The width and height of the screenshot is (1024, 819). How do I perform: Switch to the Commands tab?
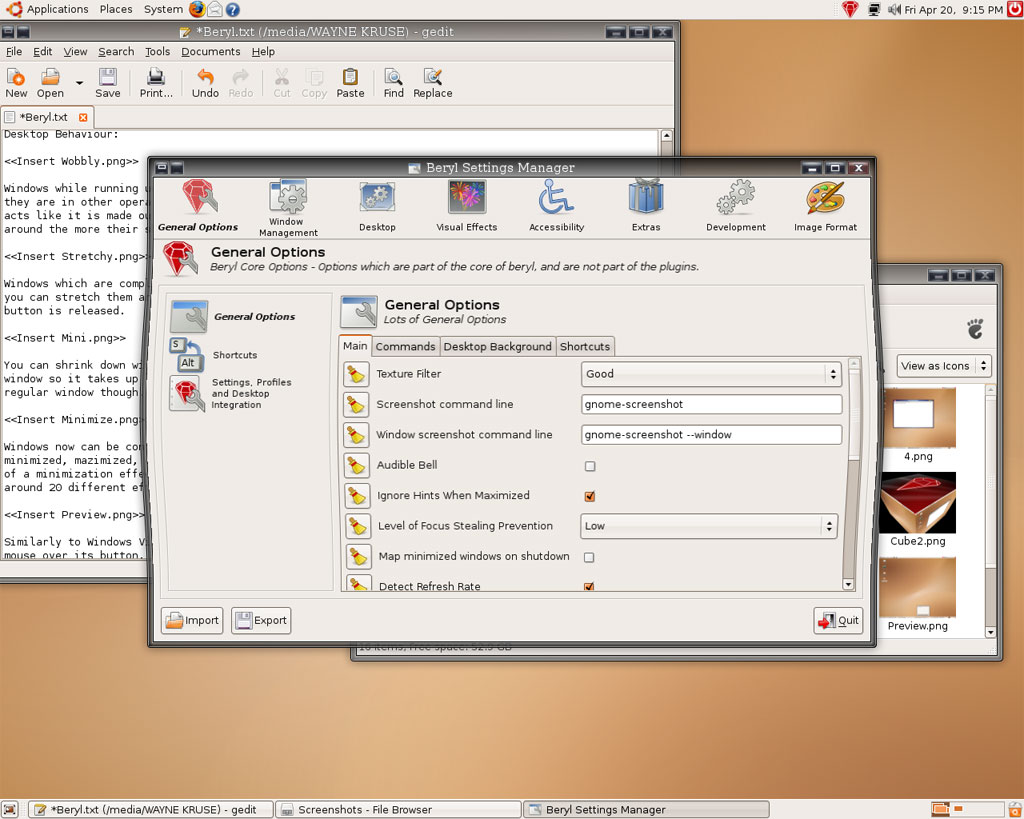405,347
